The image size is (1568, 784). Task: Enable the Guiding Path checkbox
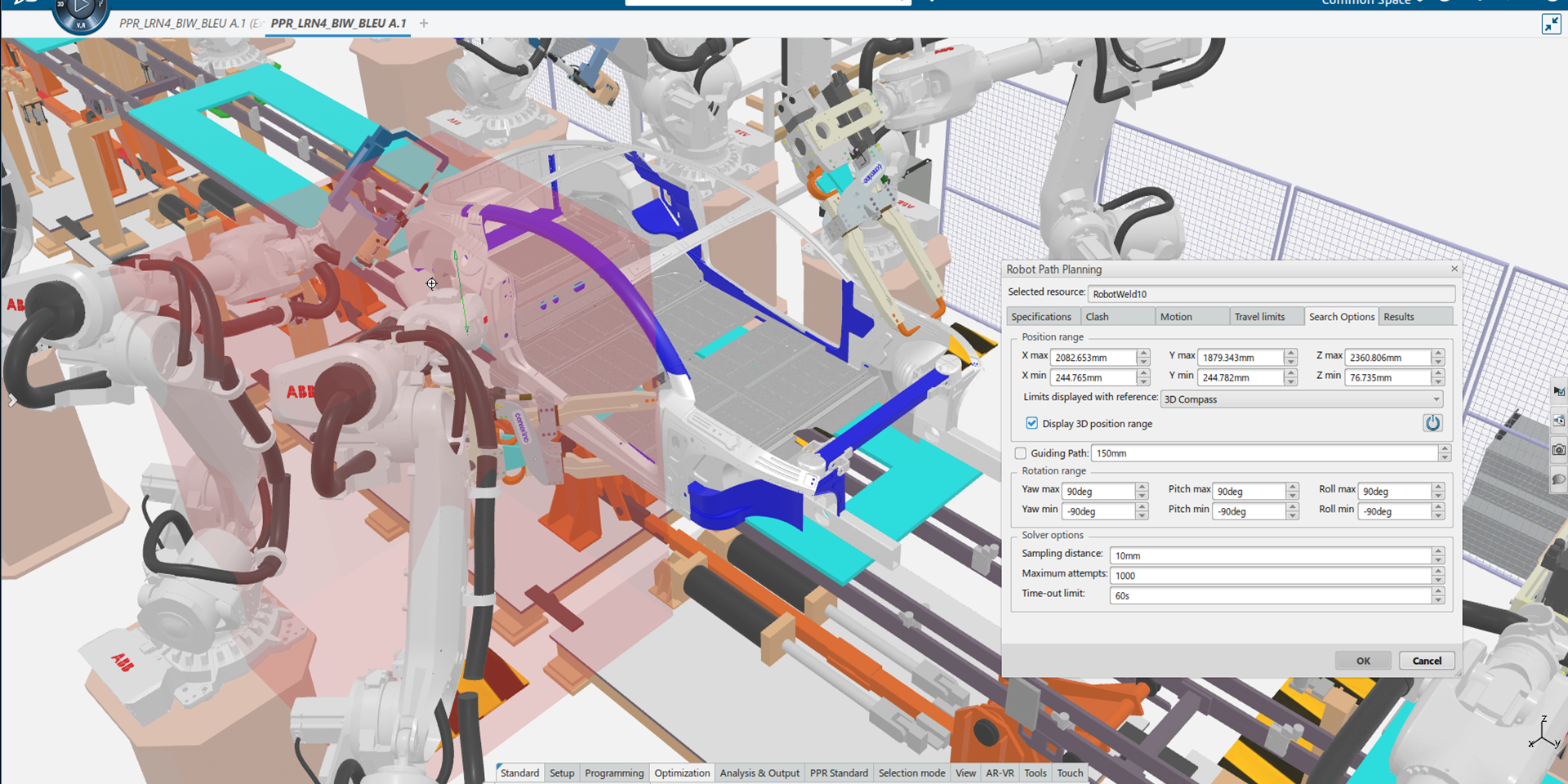click(1020, 453)
